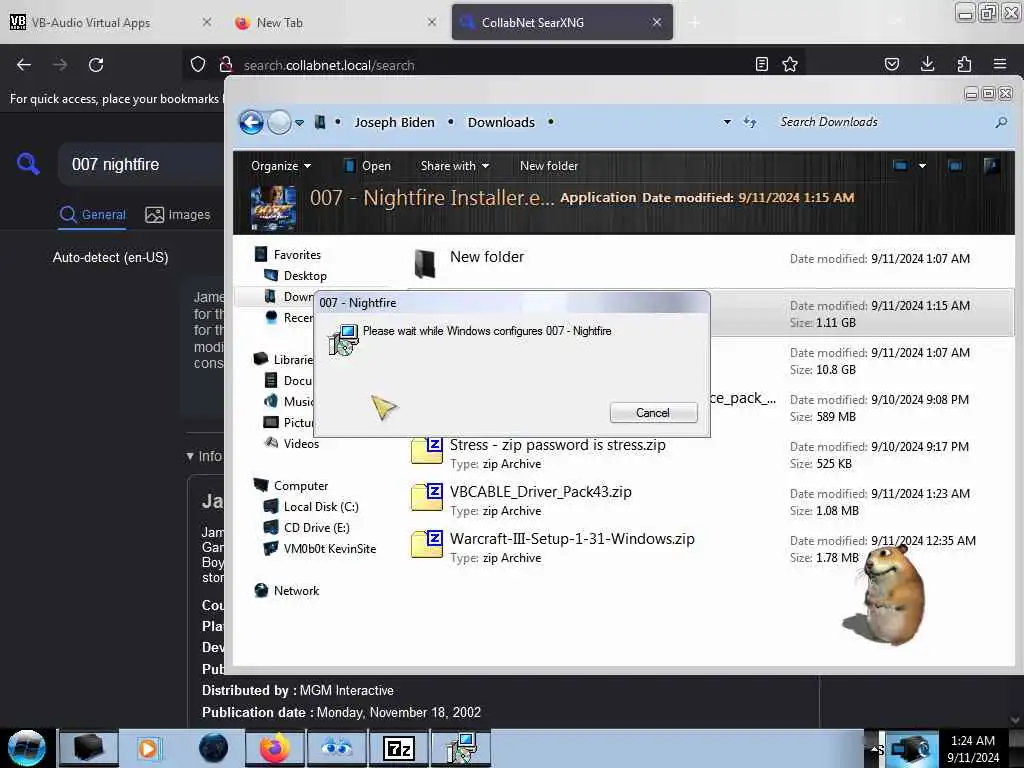The height and width of the screenshot is (768, 1024).
Task: Open 7-Zip from the taskbar
Action: coord(398,748)
